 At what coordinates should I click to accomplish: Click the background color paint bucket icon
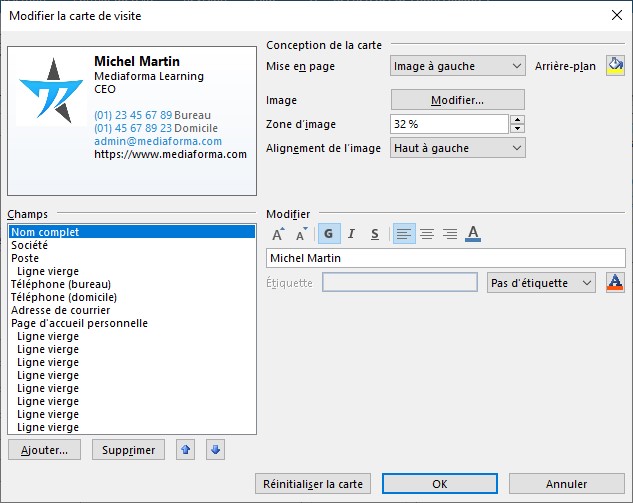[614, 66]
